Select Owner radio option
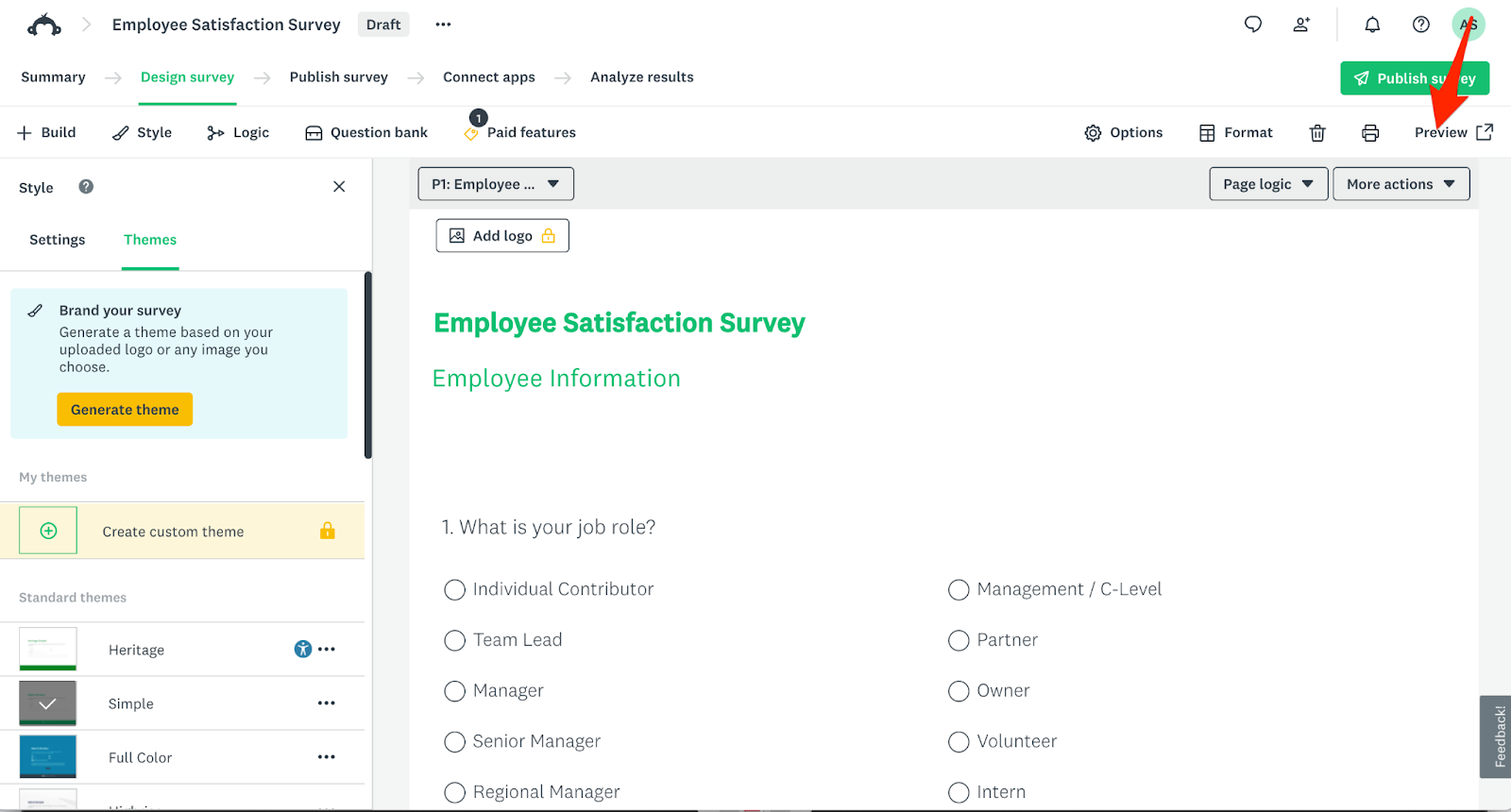The image size is (1511, 812). (959, 691)
